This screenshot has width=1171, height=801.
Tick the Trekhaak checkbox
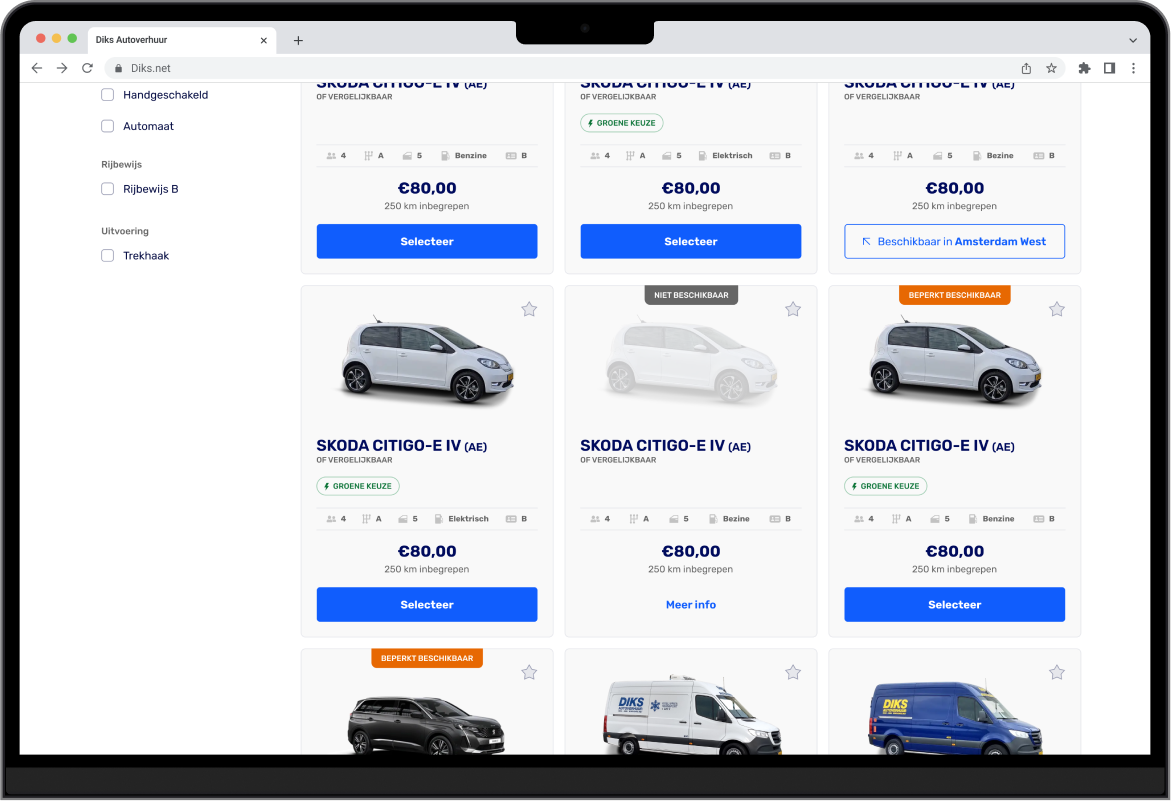point(108,255)
